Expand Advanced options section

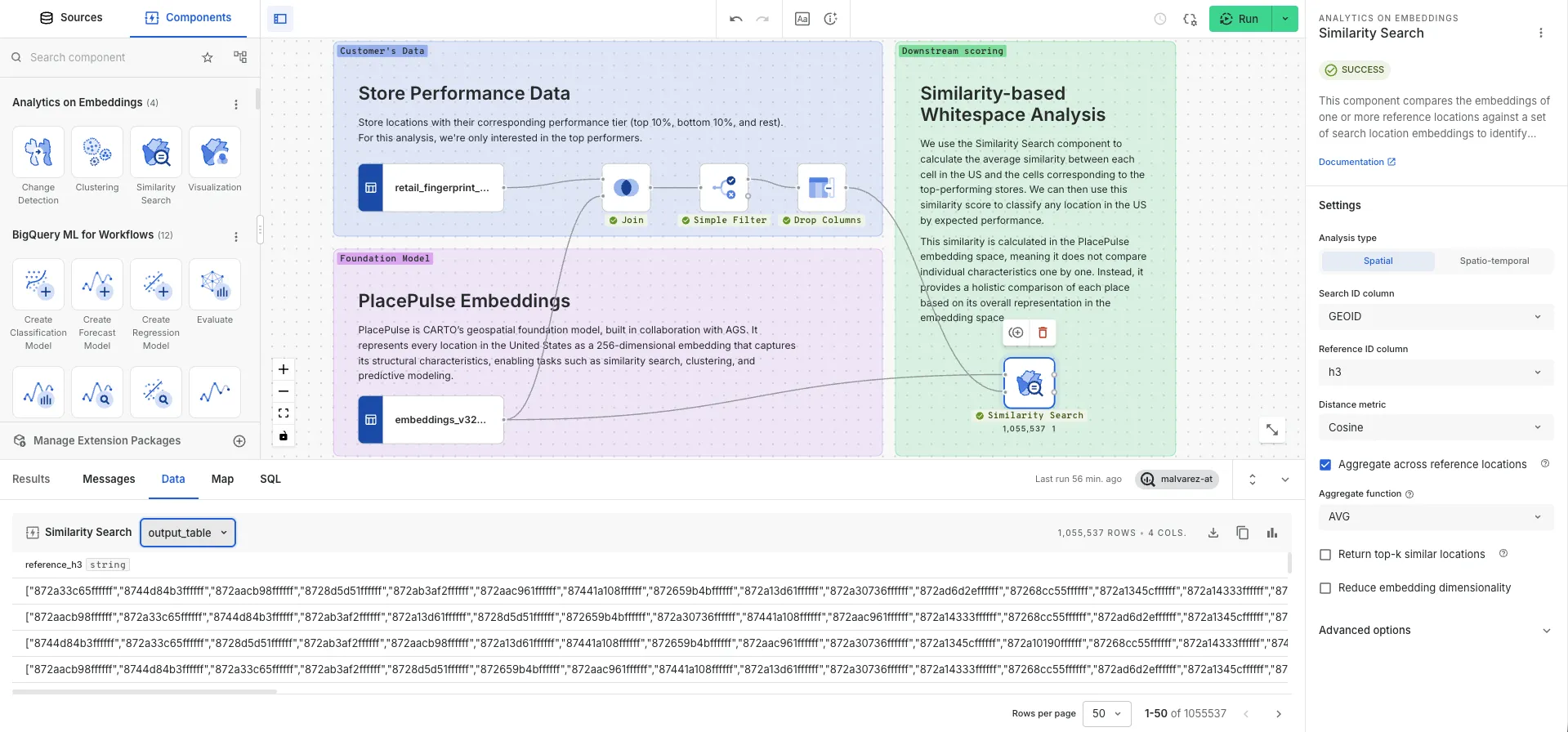(x=1436, y=631)
